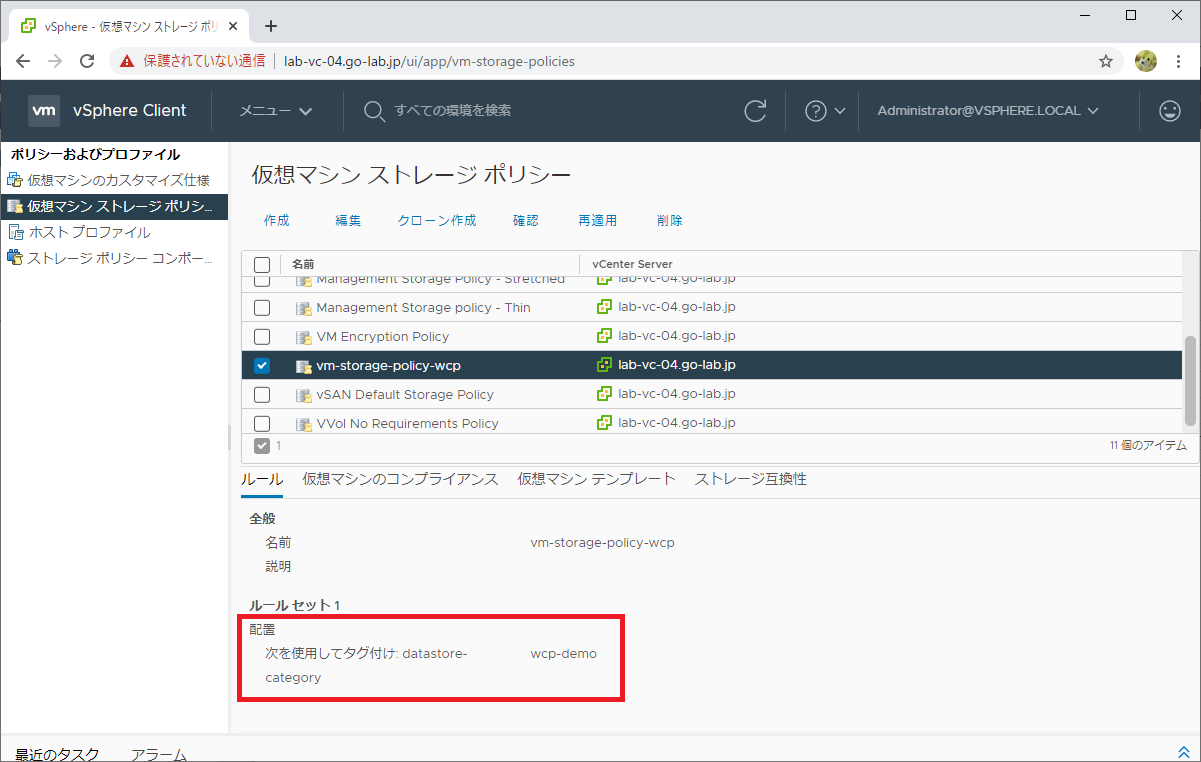Sort by the vCenter Server column header
Image resolution: width=1201 pixels, height=762 pixels.
(x=632, y=264)
